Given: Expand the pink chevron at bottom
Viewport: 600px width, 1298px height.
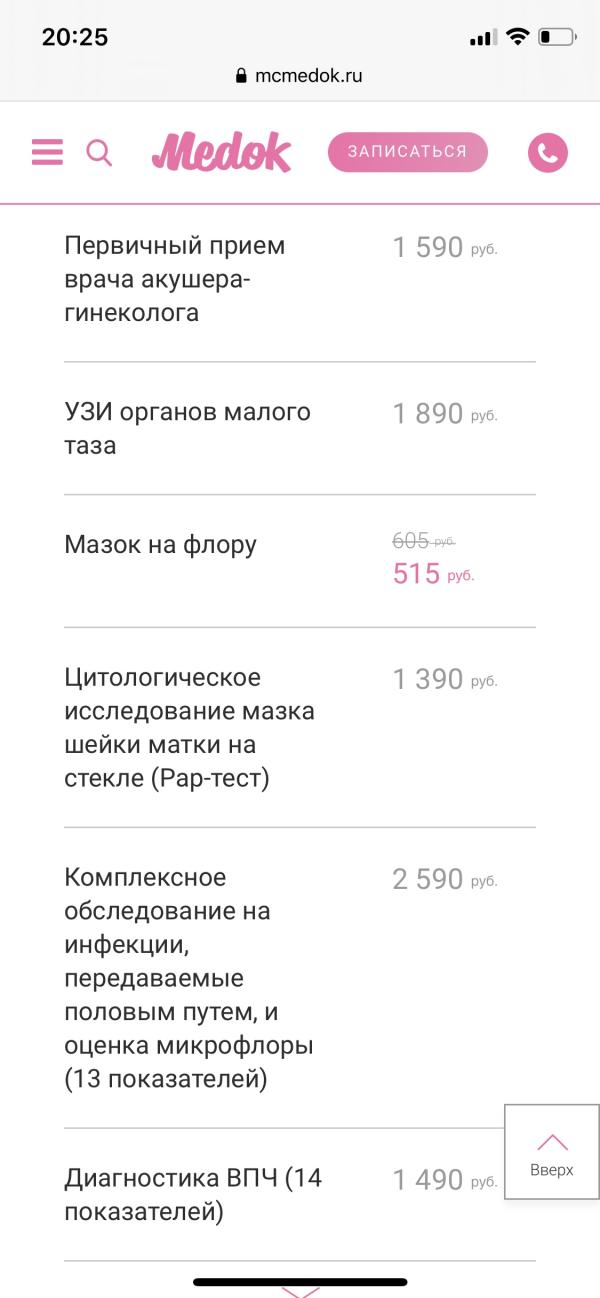Looking at the screenshot, I should pos(300,1291).
